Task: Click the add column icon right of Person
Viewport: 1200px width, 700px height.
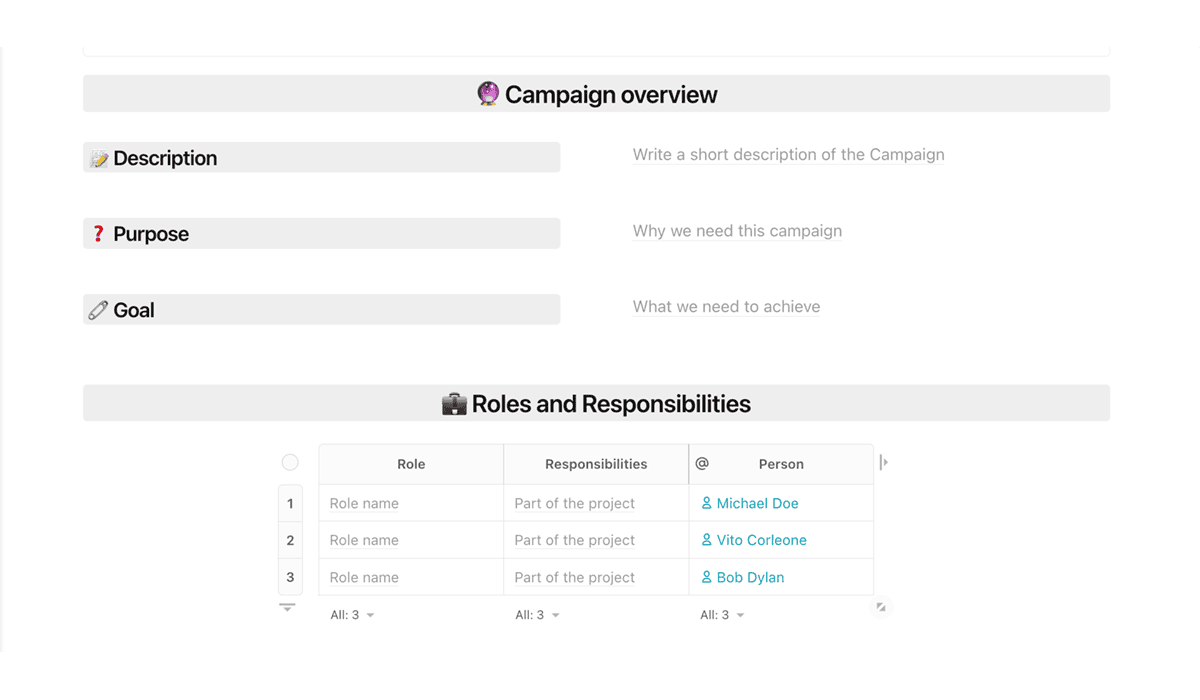Action: coord(883,463)
